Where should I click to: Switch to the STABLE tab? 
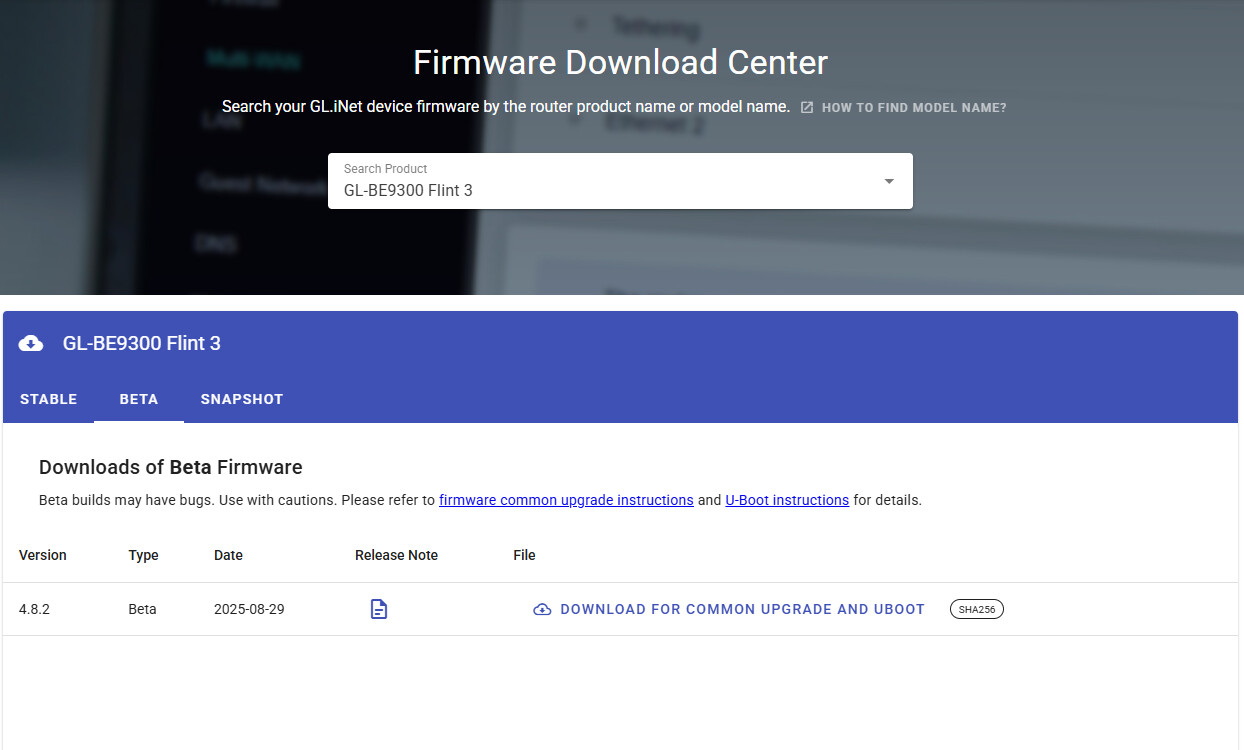tap(48, 399)
